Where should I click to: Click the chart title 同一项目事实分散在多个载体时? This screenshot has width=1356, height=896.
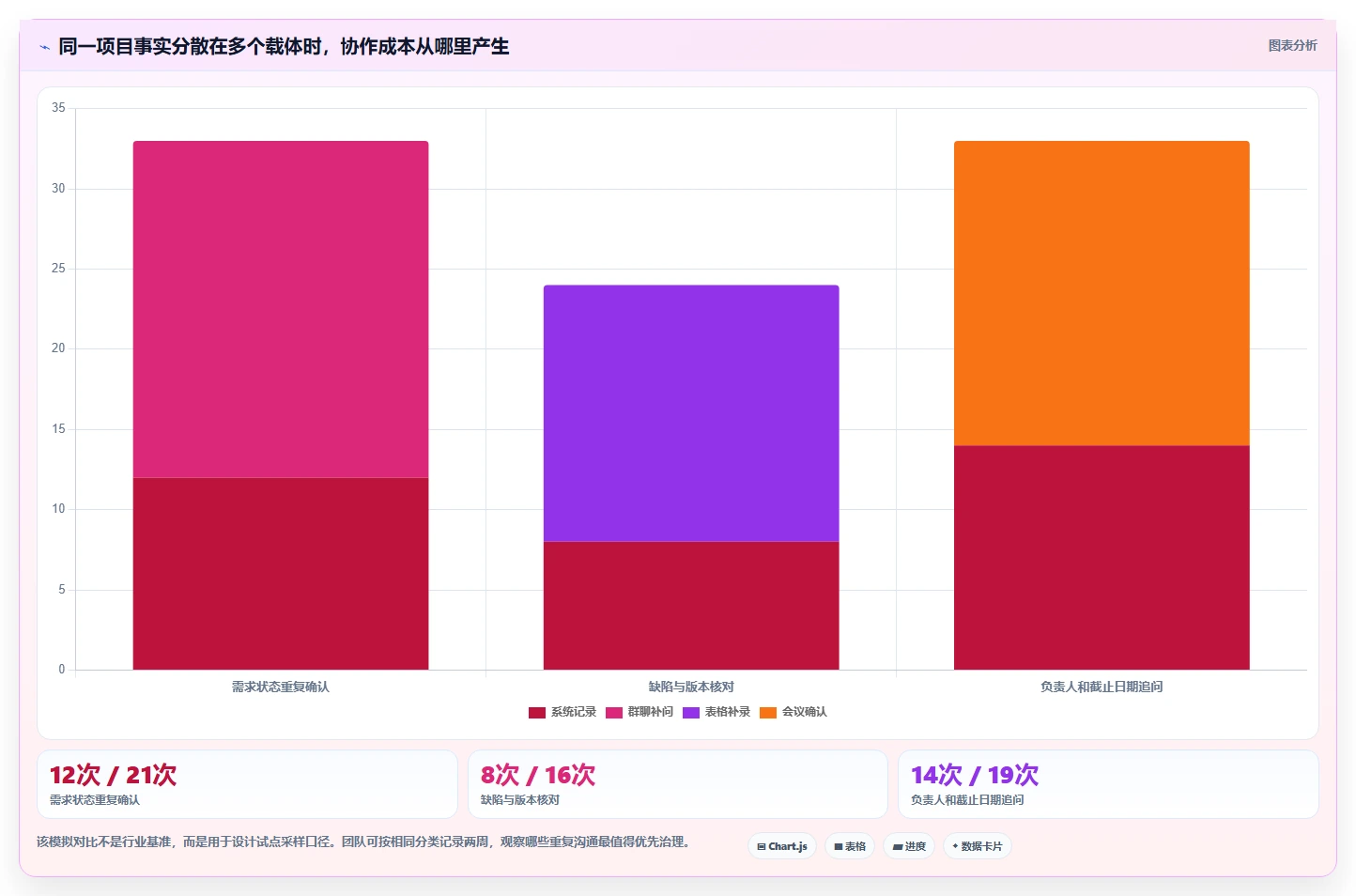[x=284, y=46]
